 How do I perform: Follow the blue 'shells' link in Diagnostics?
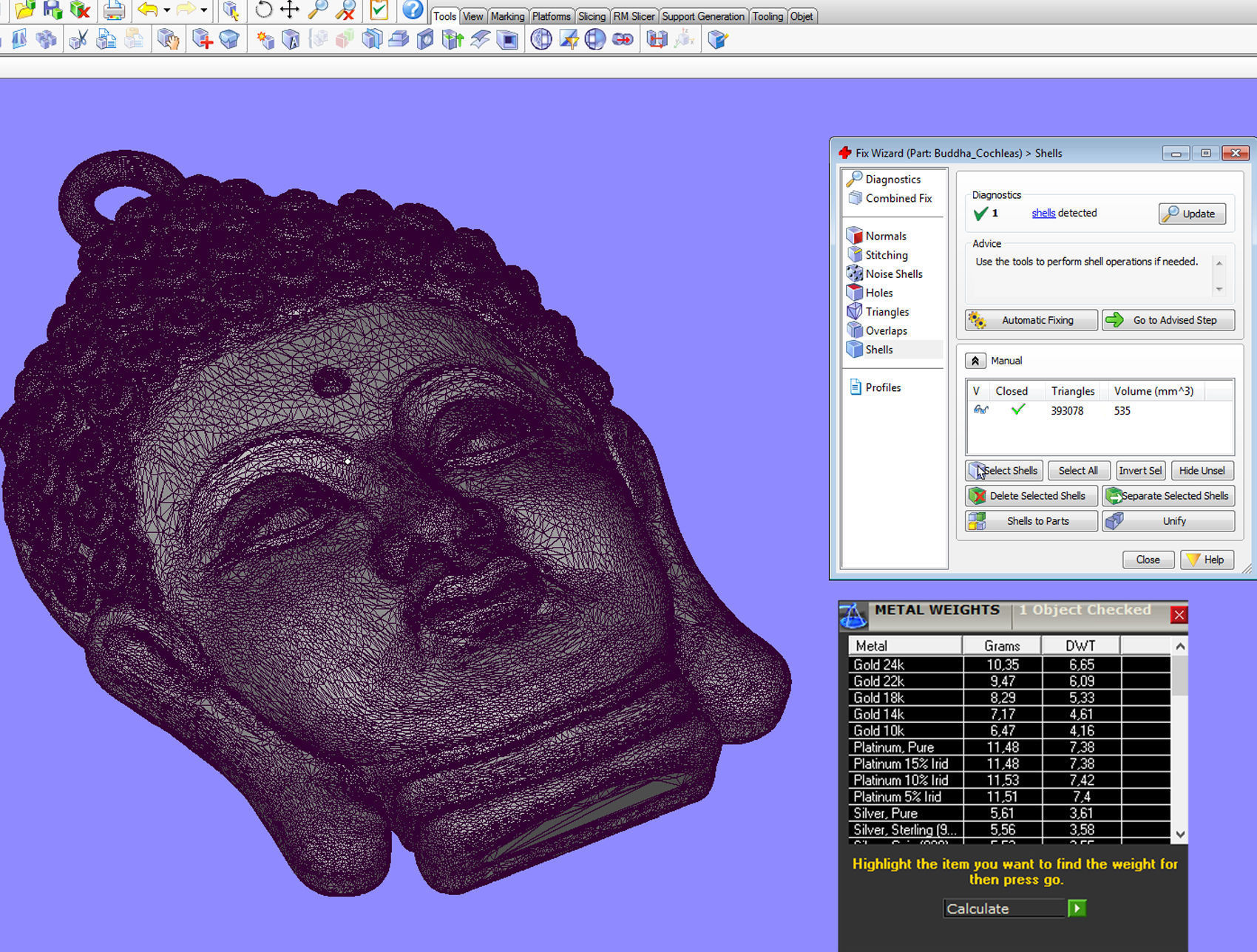[x=1043, y=213]
